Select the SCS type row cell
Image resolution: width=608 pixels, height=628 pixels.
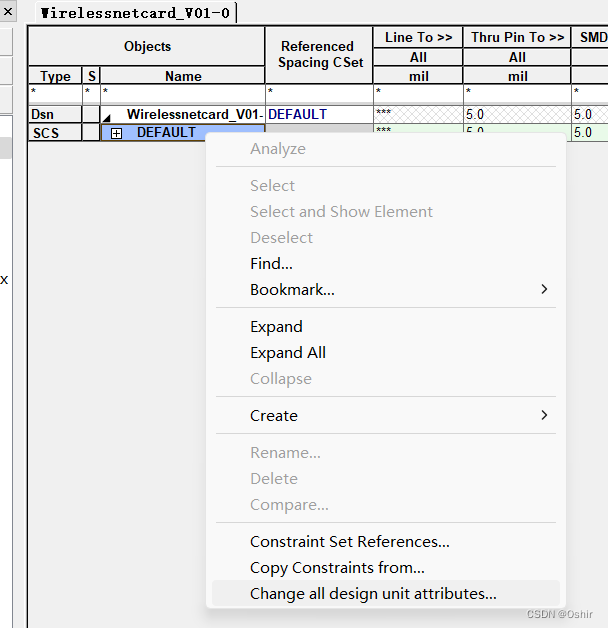click(55, 133)
